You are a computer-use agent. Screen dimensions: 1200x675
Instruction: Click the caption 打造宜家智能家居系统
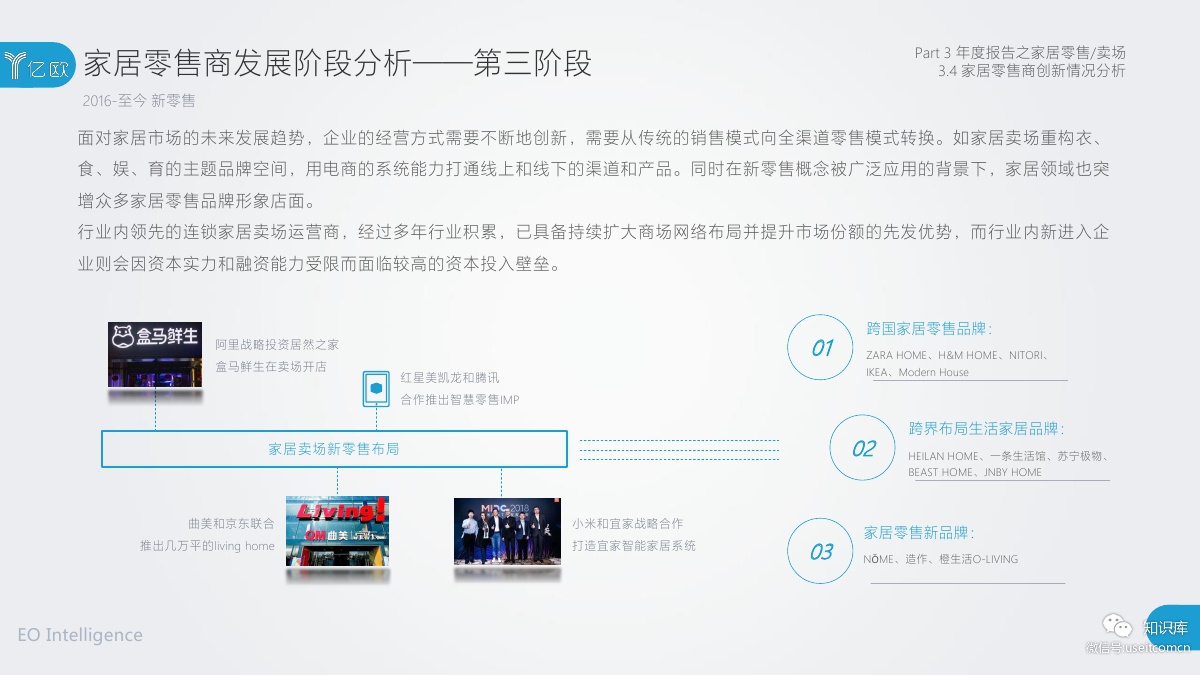coord(634,546)
